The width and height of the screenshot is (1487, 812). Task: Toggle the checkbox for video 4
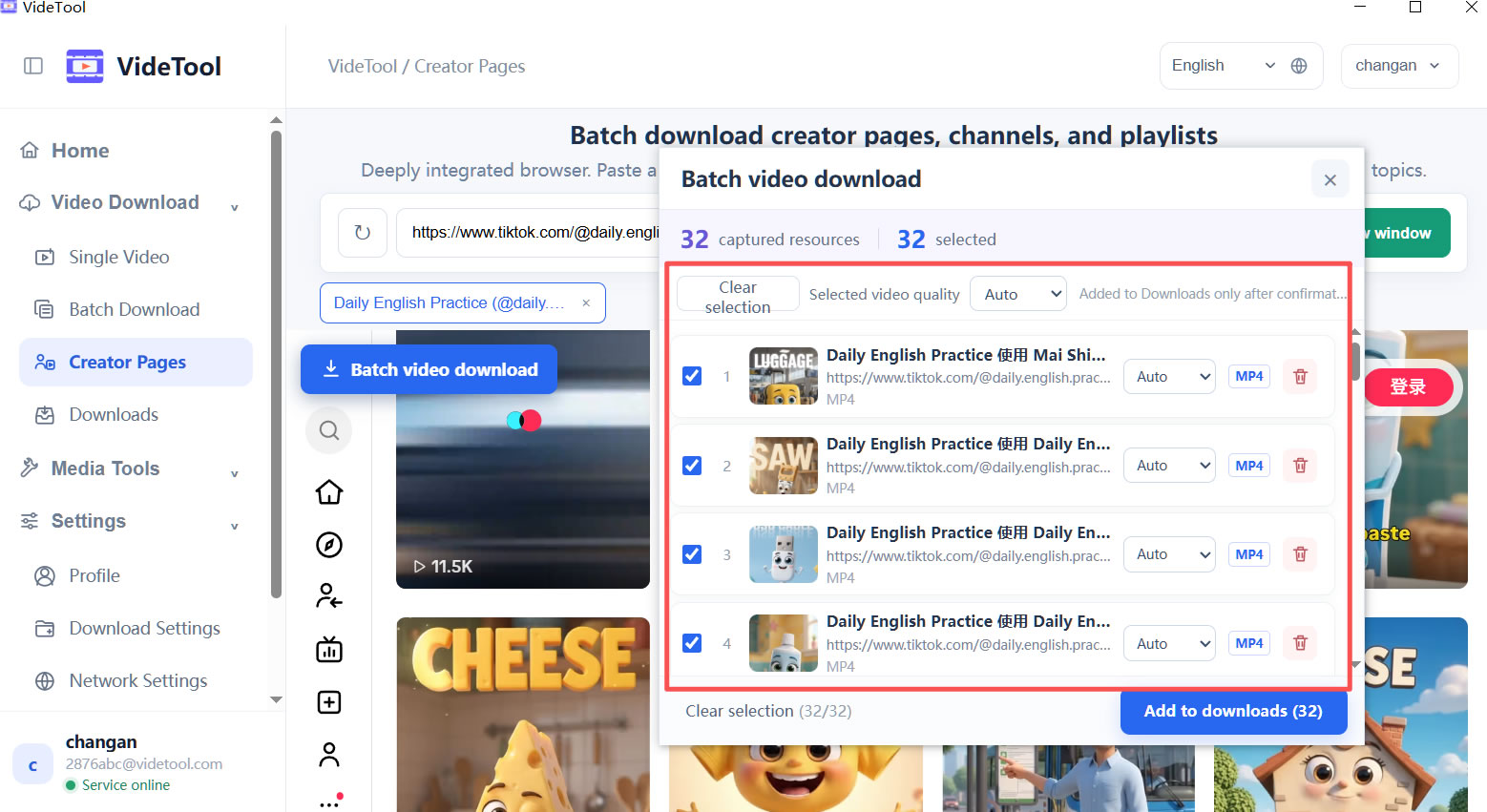tap(692, 643)
